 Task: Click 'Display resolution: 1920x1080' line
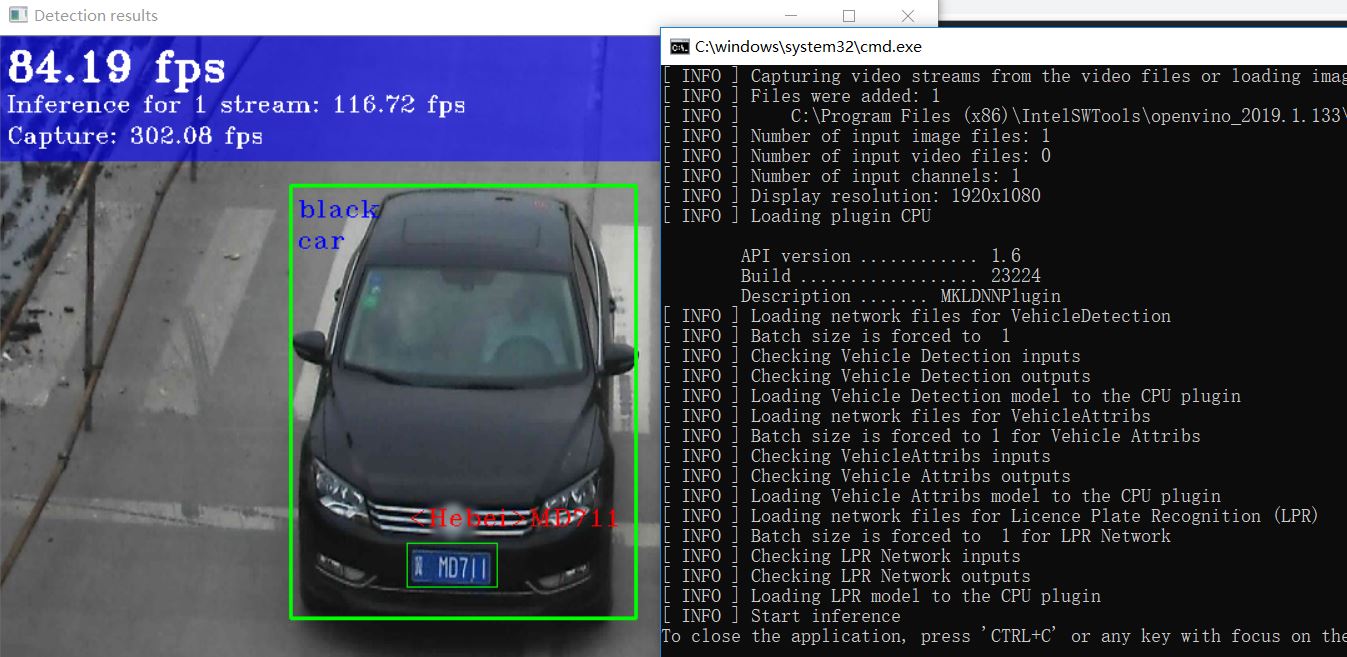[x=851, y=196]
